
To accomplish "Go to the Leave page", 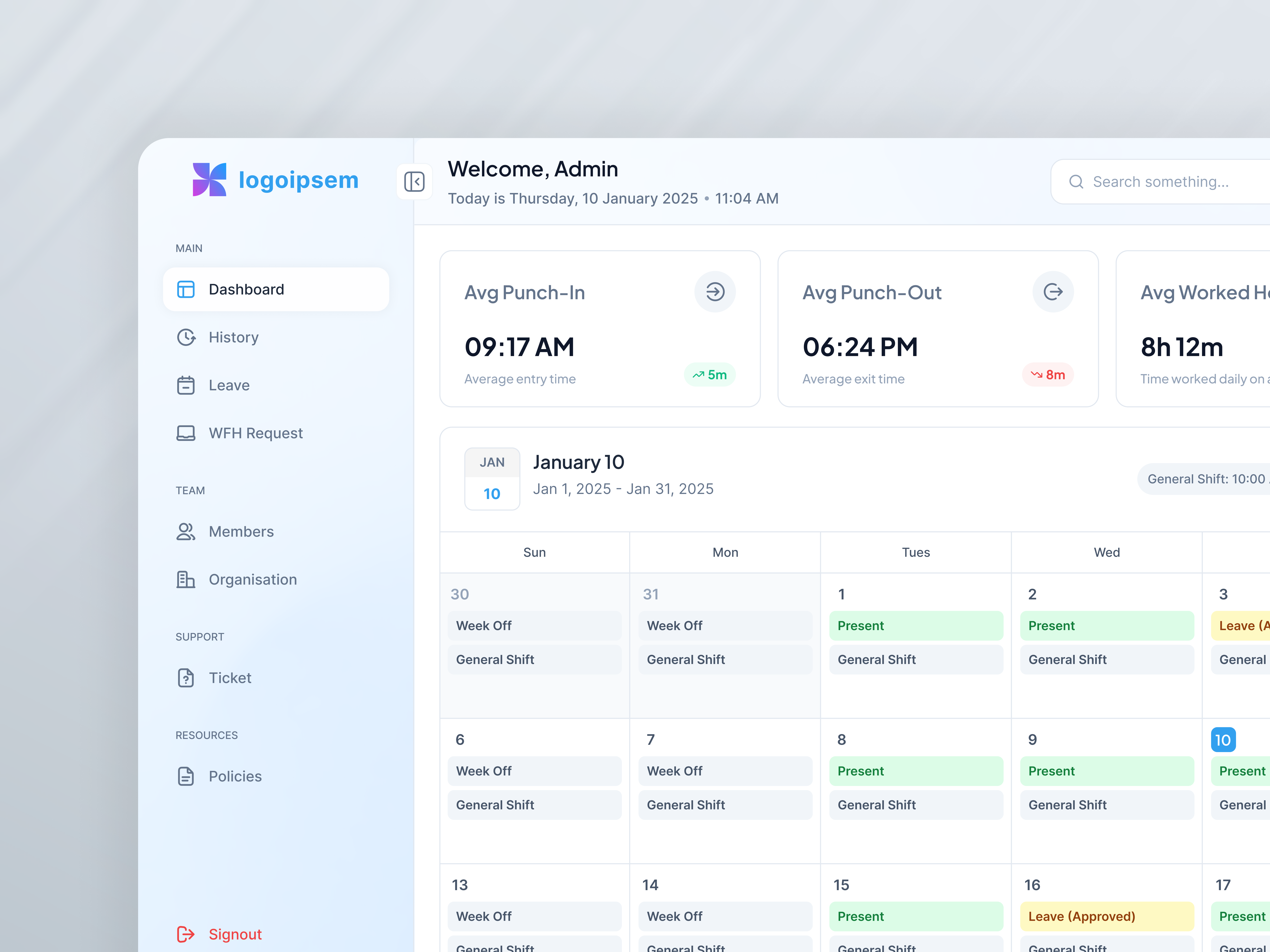I will coord(276,385).
